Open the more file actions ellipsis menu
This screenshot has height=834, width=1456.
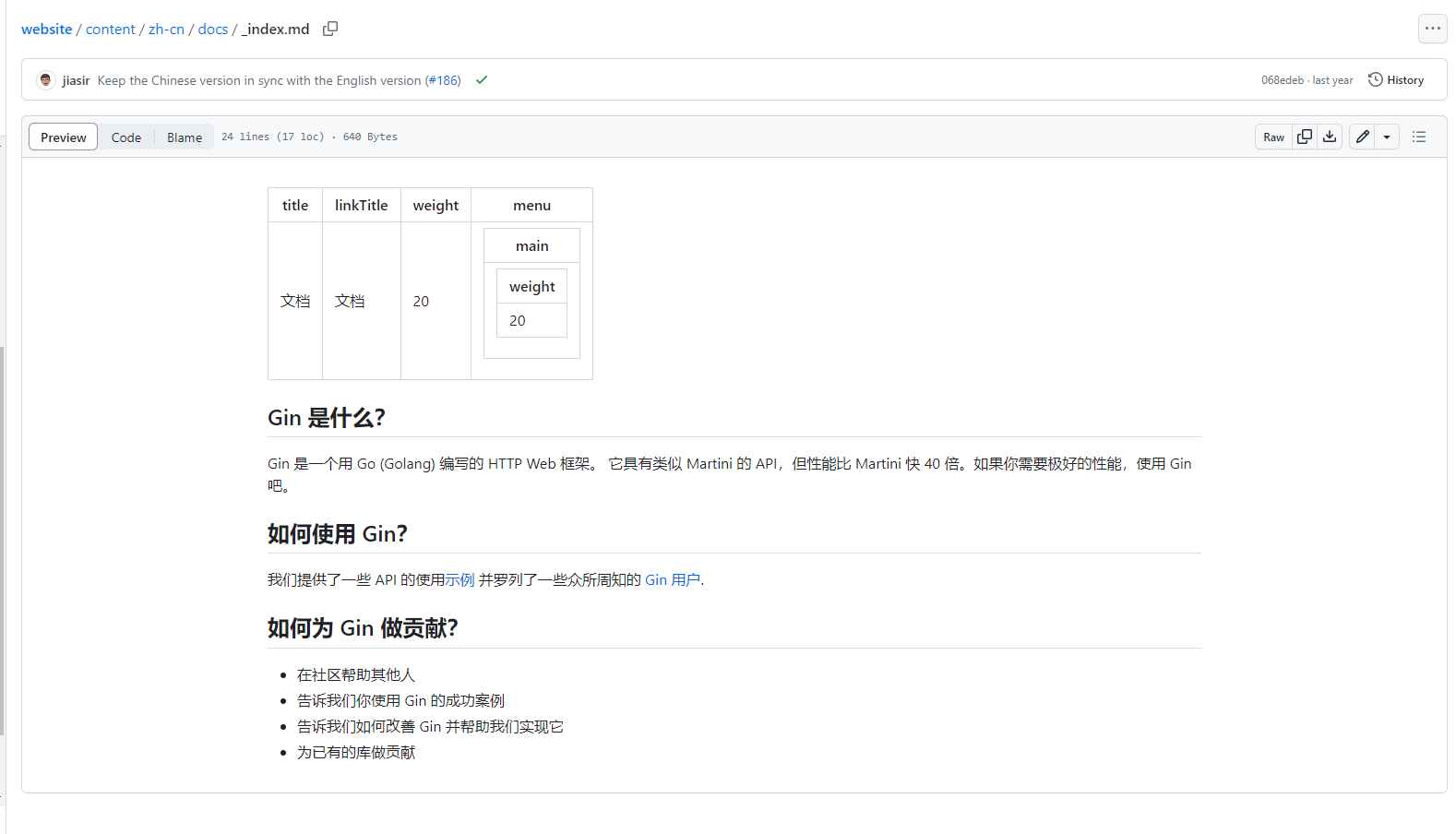1432,29
